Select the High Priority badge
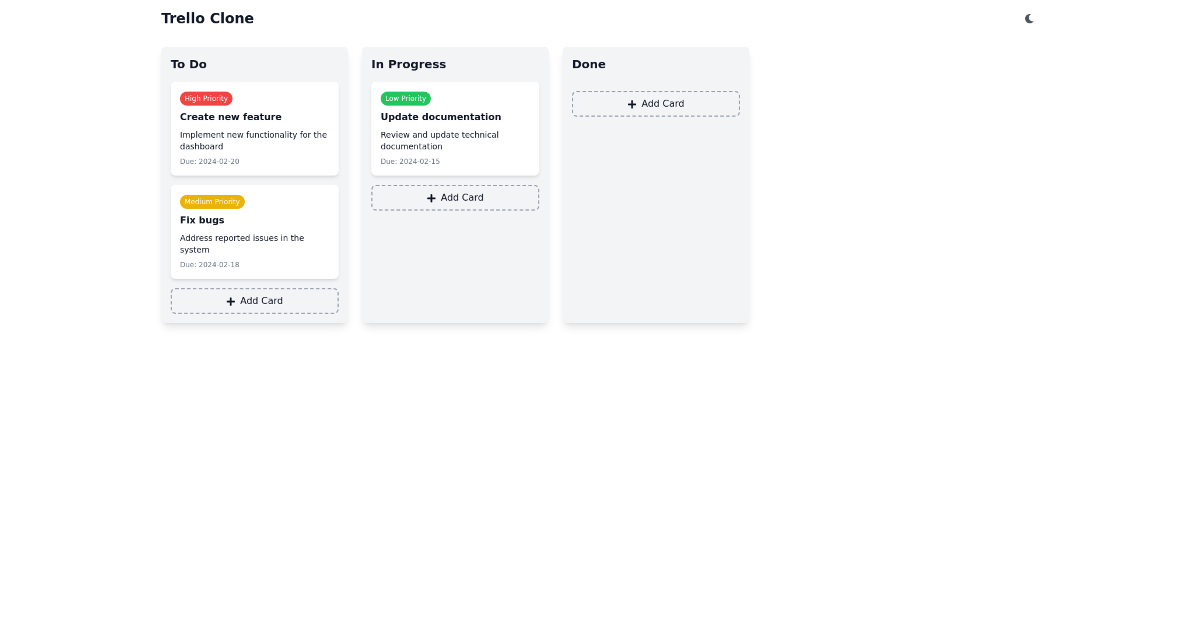Image resolution: width=1200 pixels, height=630 pixels. coord(206,98)
